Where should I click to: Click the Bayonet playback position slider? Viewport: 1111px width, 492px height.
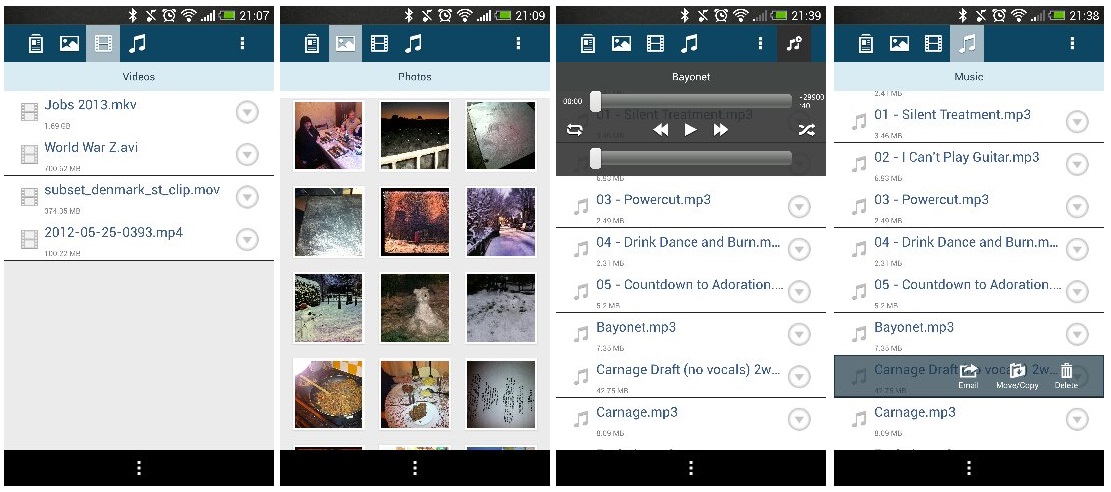click(691, 101)
